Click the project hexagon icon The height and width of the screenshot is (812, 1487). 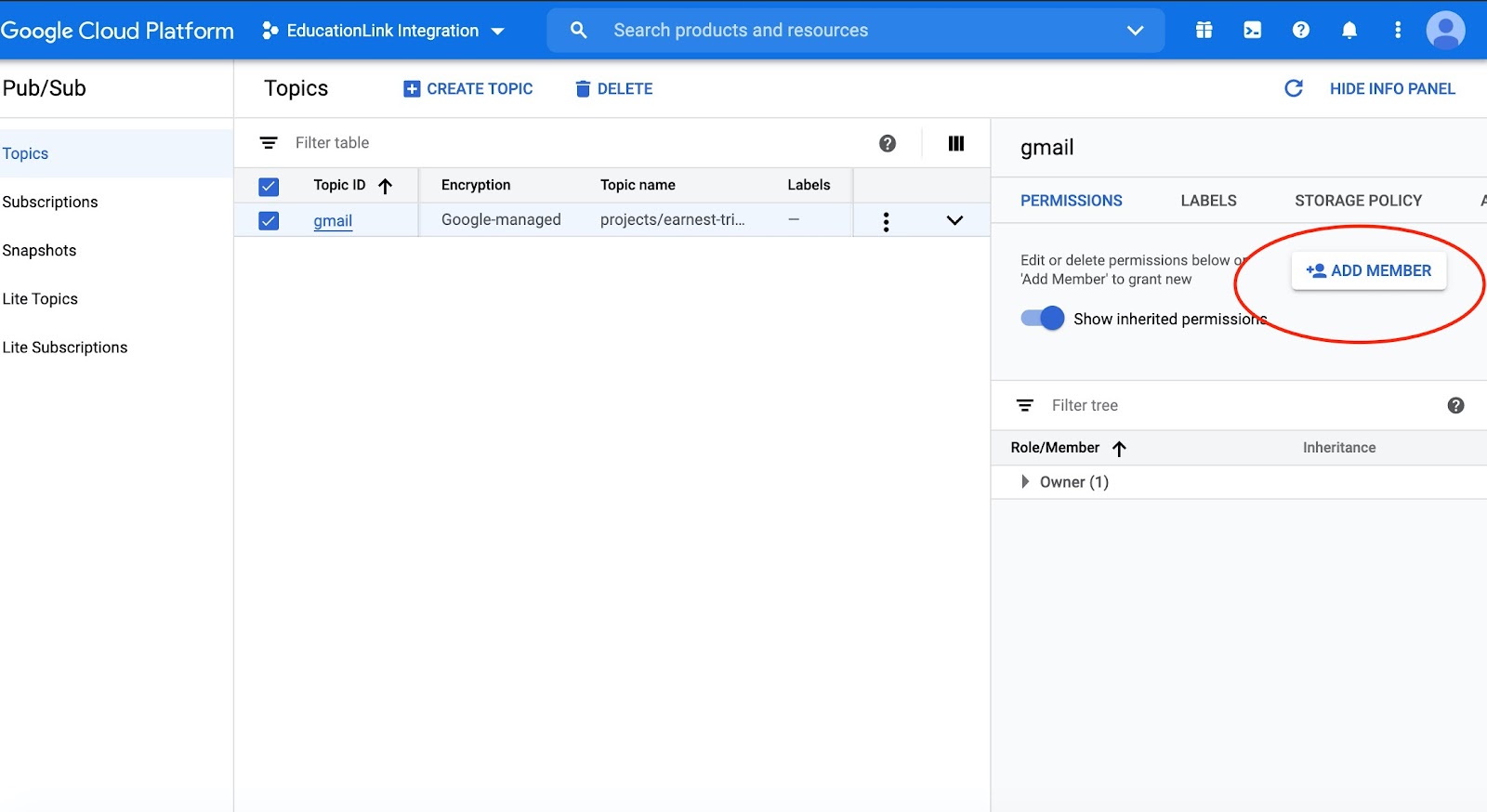[270, 31]
